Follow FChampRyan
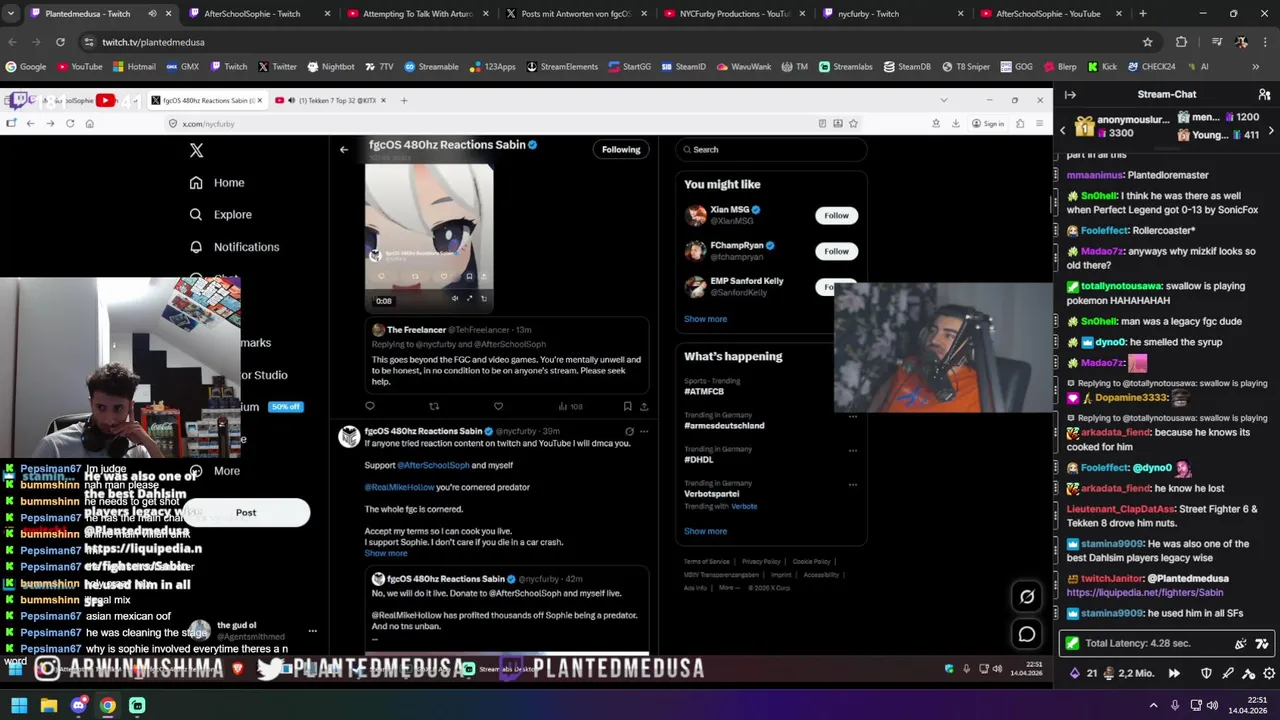This screenshot has height=720, width=1280. tap(836, 251)
